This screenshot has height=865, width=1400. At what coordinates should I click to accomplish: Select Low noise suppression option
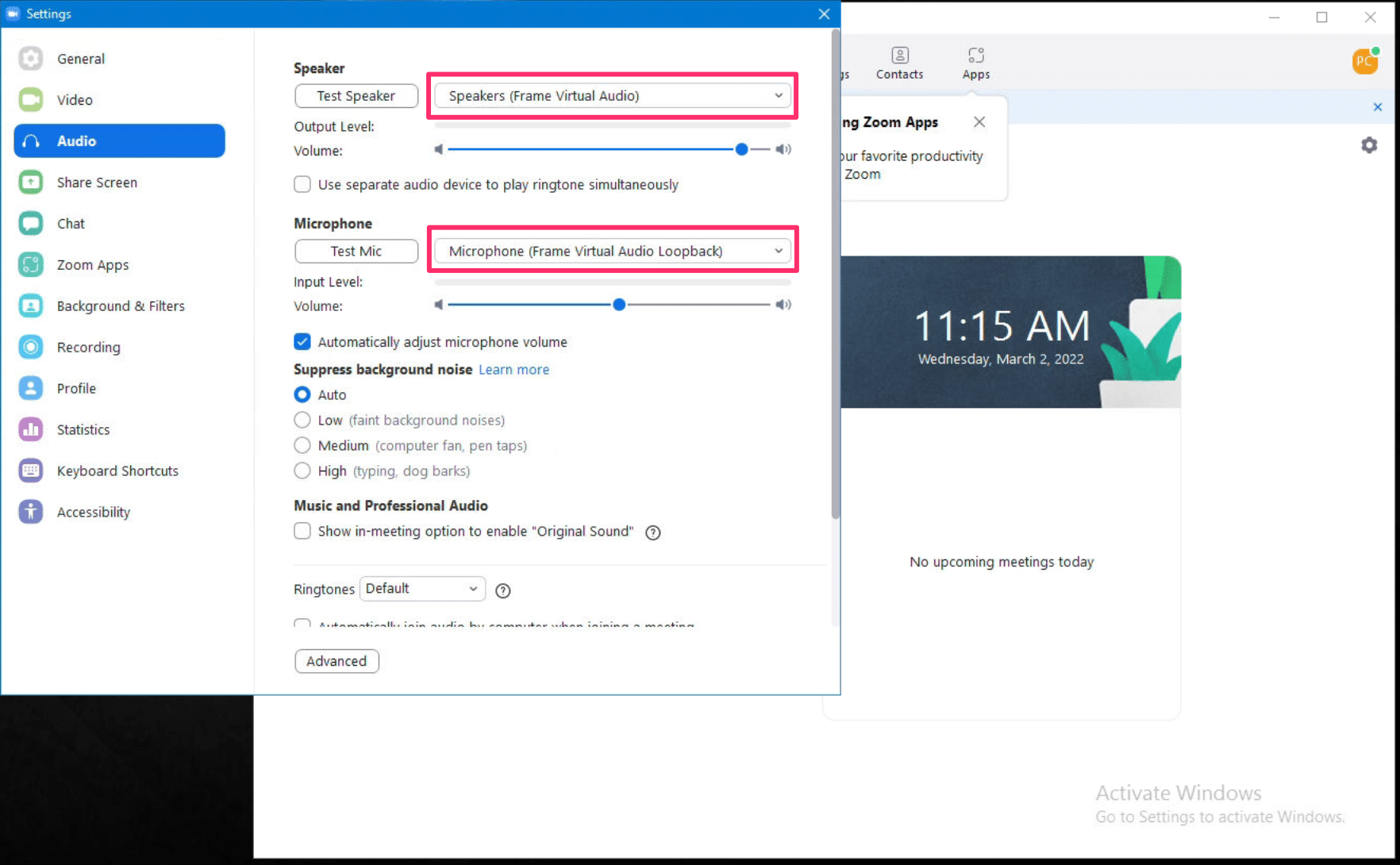302,420
